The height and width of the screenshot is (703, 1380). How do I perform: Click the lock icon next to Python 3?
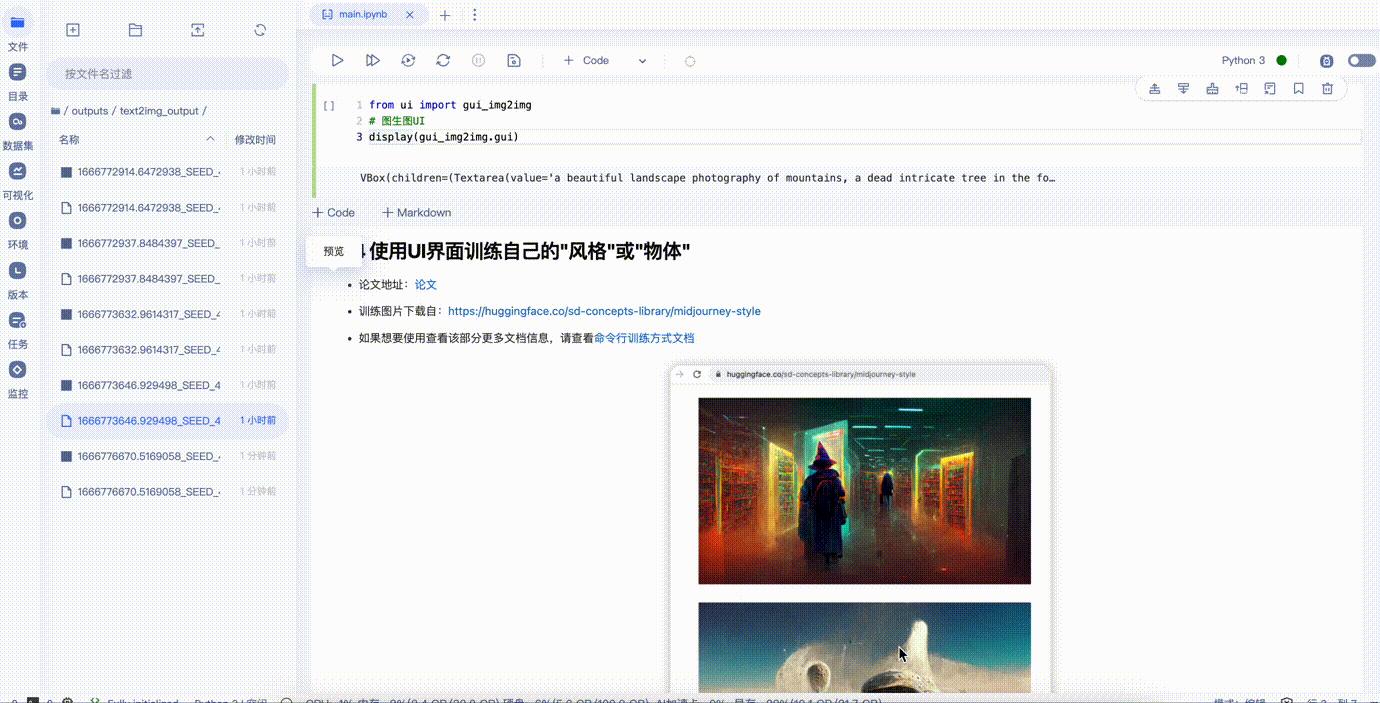1326,60
